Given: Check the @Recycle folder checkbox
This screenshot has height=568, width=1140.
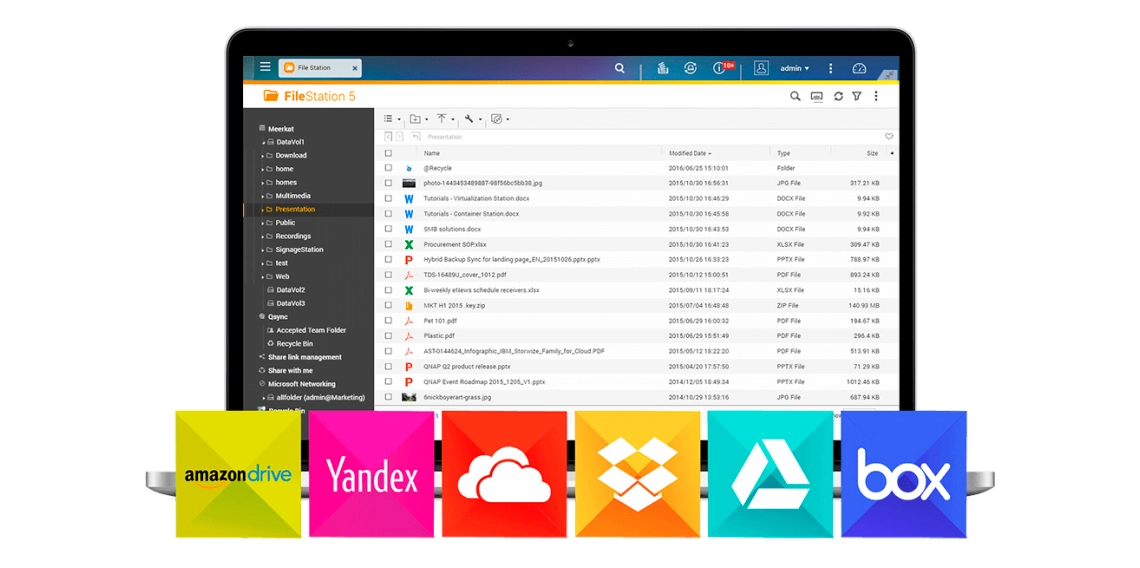Looking at the screenshot, I should (x=388, y=168).
